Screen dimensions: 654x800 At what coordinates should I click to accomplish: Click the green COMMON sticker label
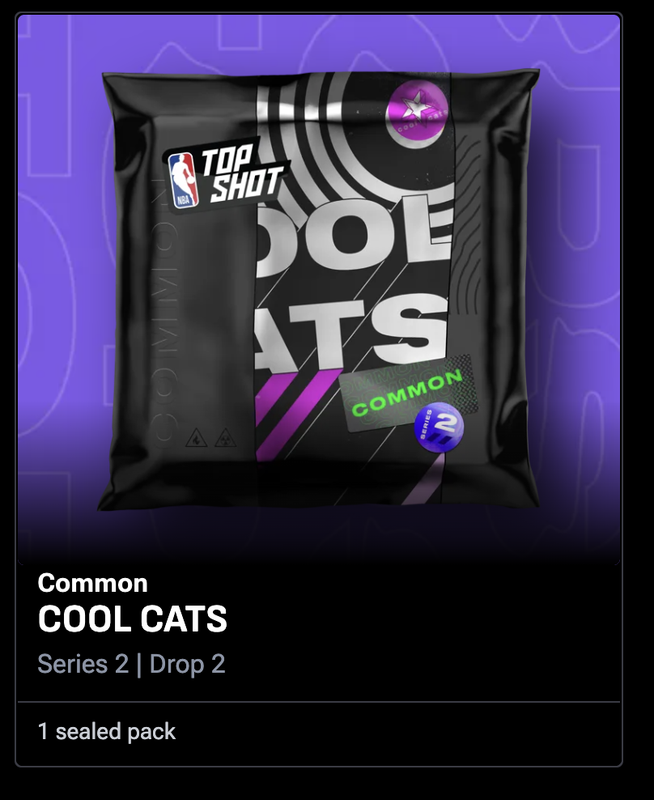(408, 392)
